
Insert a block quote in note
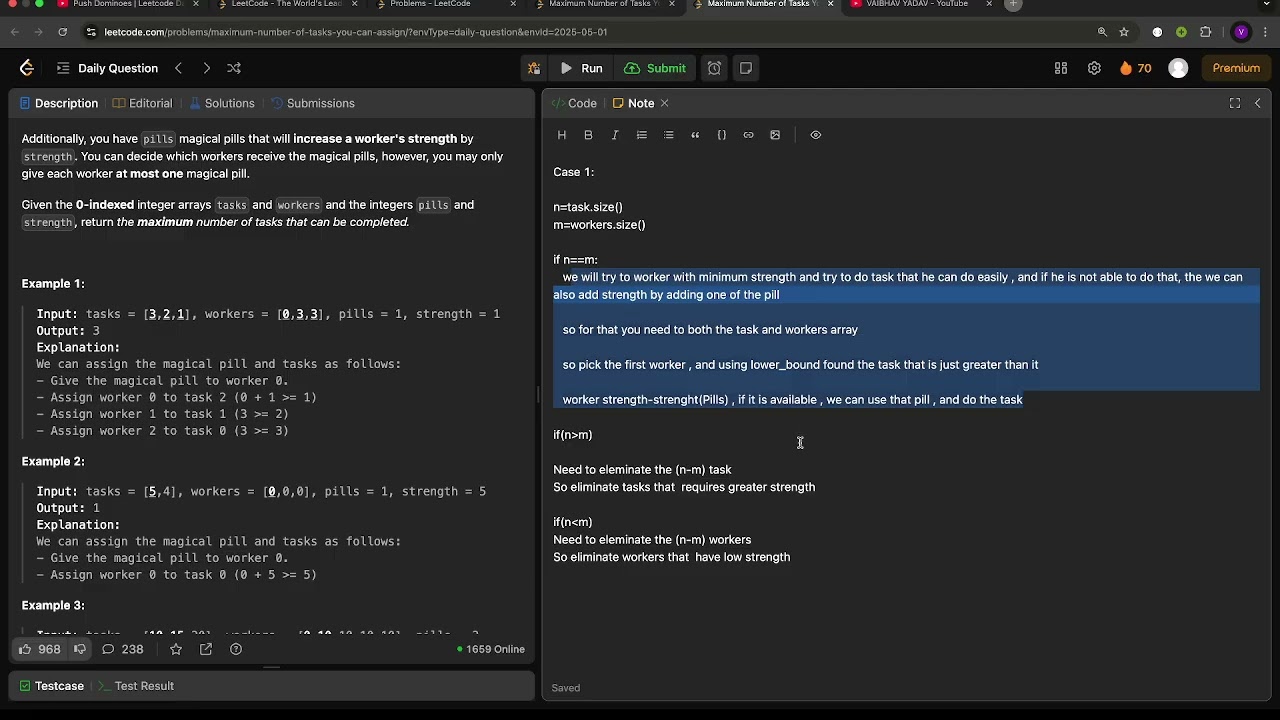695,135
